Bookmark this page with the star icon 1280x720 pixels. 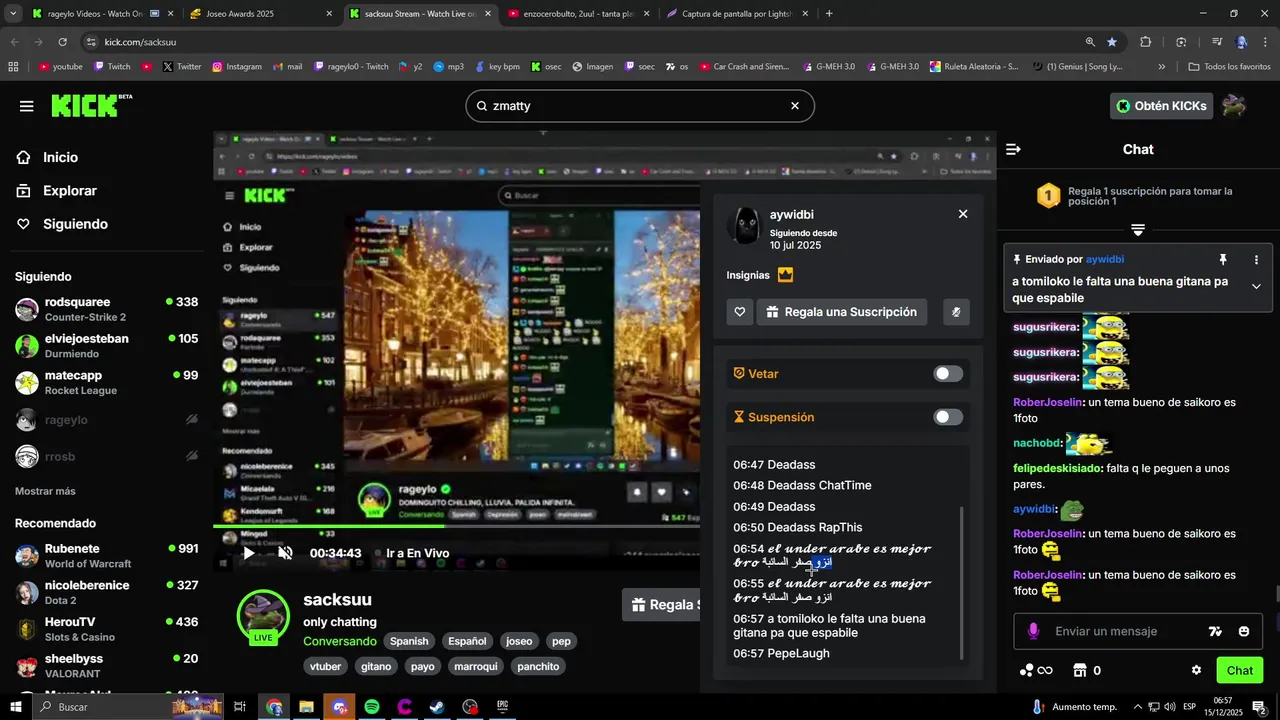pyautogui.click(x=1112, y=42)
